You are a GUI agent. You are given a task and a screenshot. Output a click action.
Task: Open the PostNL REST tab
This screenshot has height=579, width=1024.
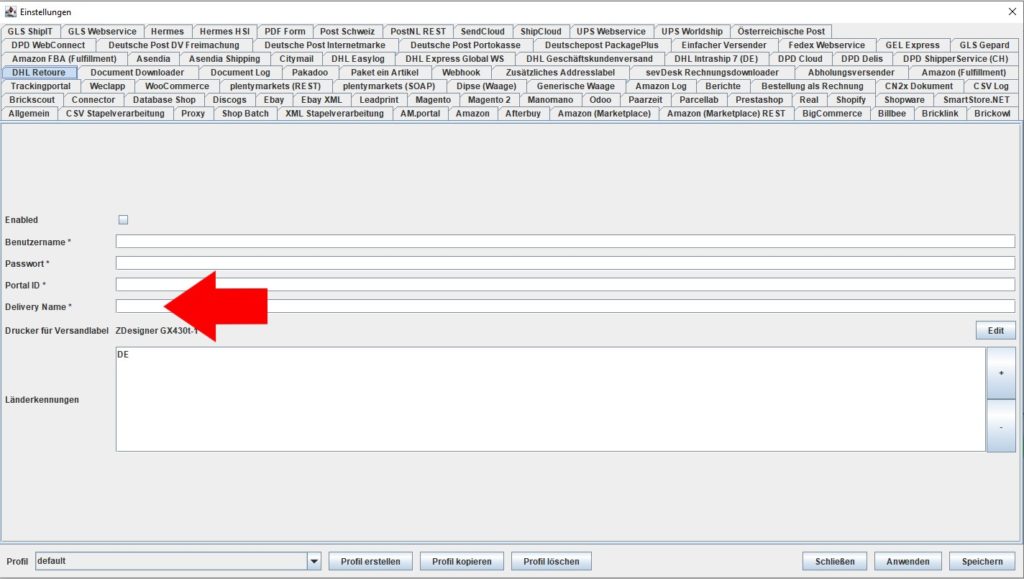pyautogui.click(x=418, y=31)
